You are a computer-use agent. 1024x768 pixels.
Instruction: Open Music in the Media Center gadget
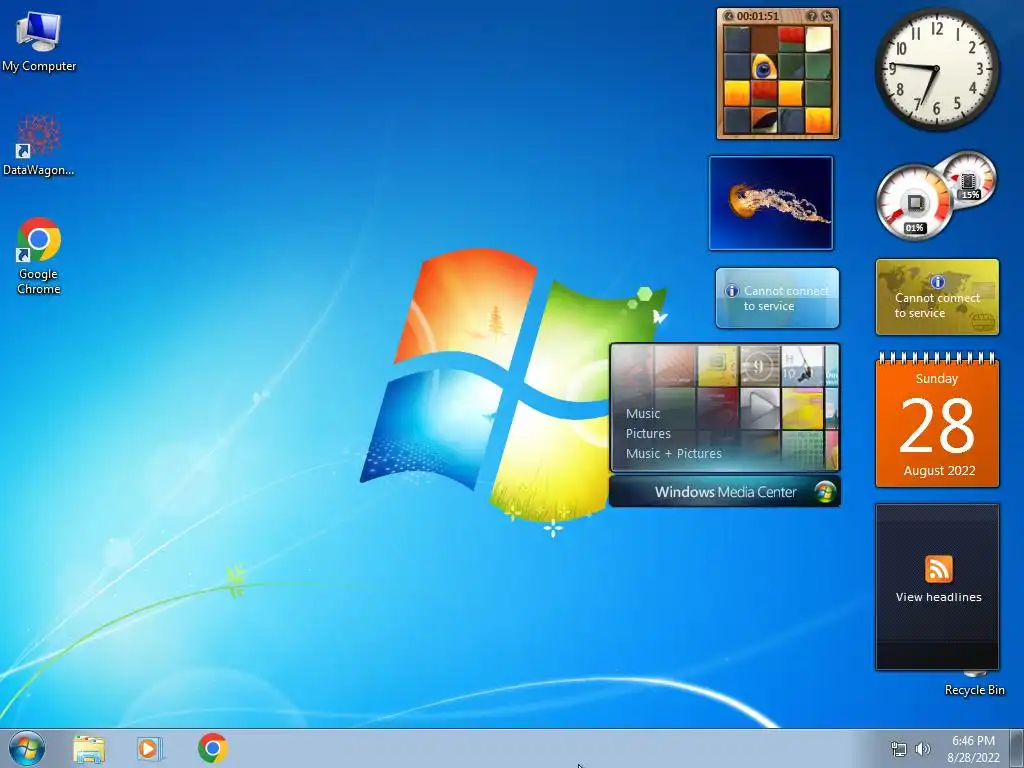click(x=643, y=414)
